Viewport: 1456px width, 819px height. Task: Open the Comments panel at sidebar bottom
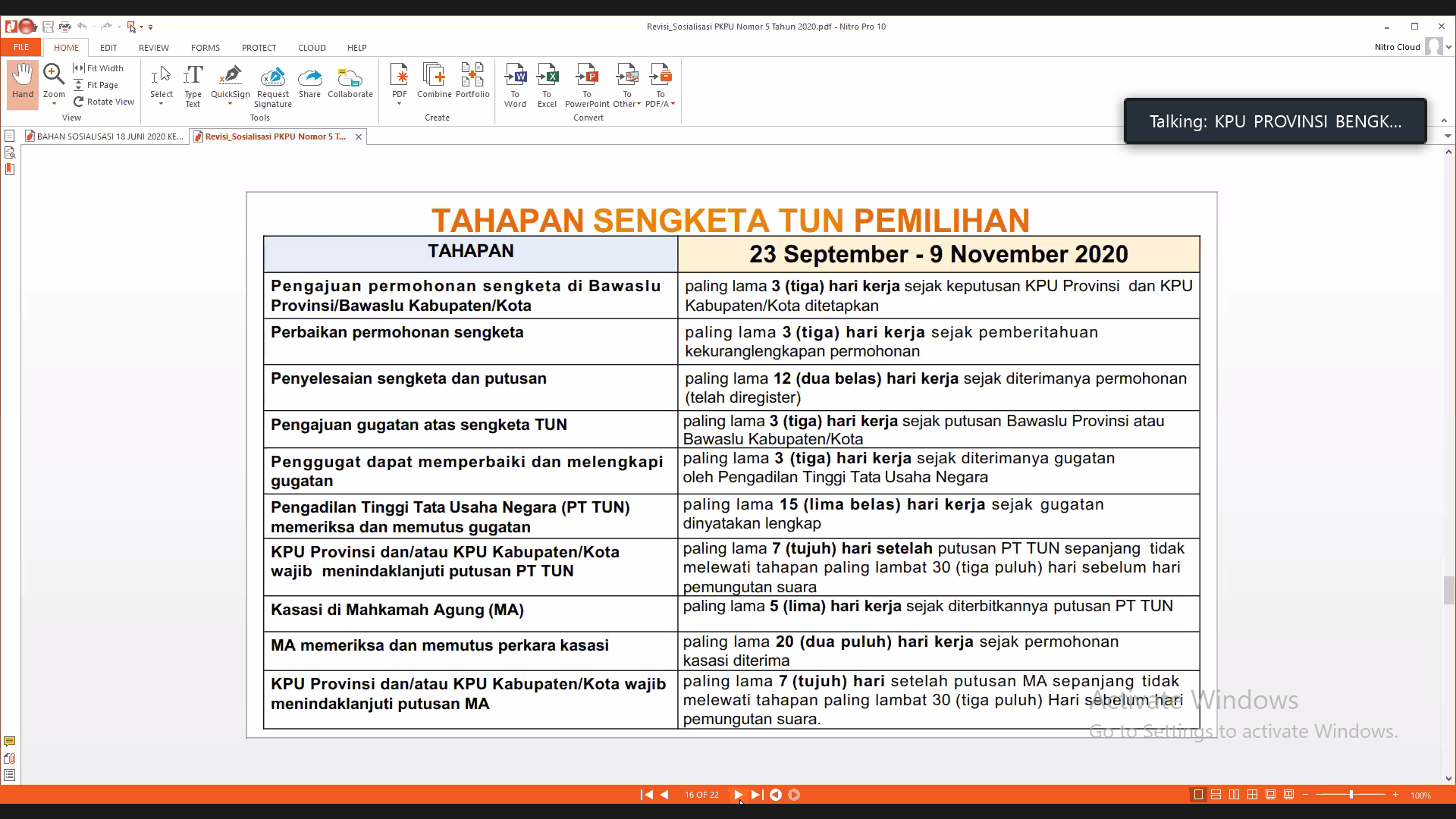pos(9,741)
